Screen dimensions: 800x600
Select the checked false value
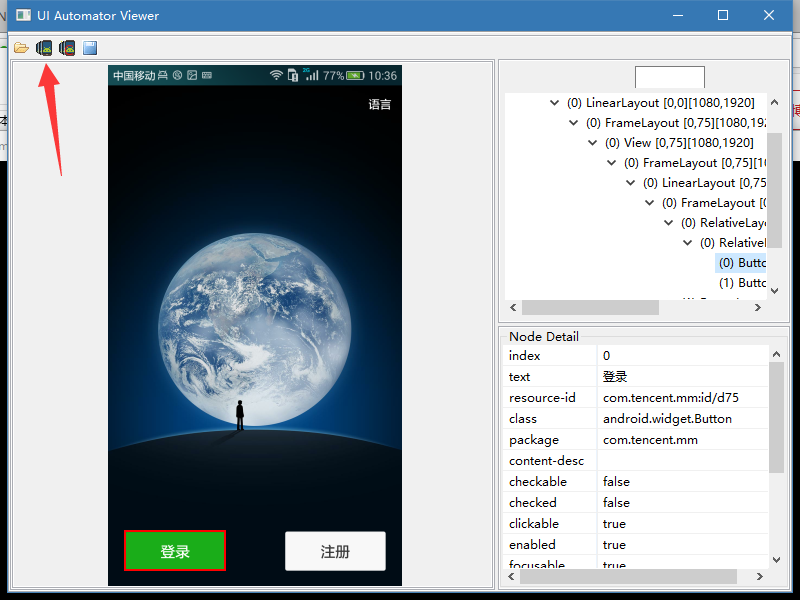(x=683, y=503)
